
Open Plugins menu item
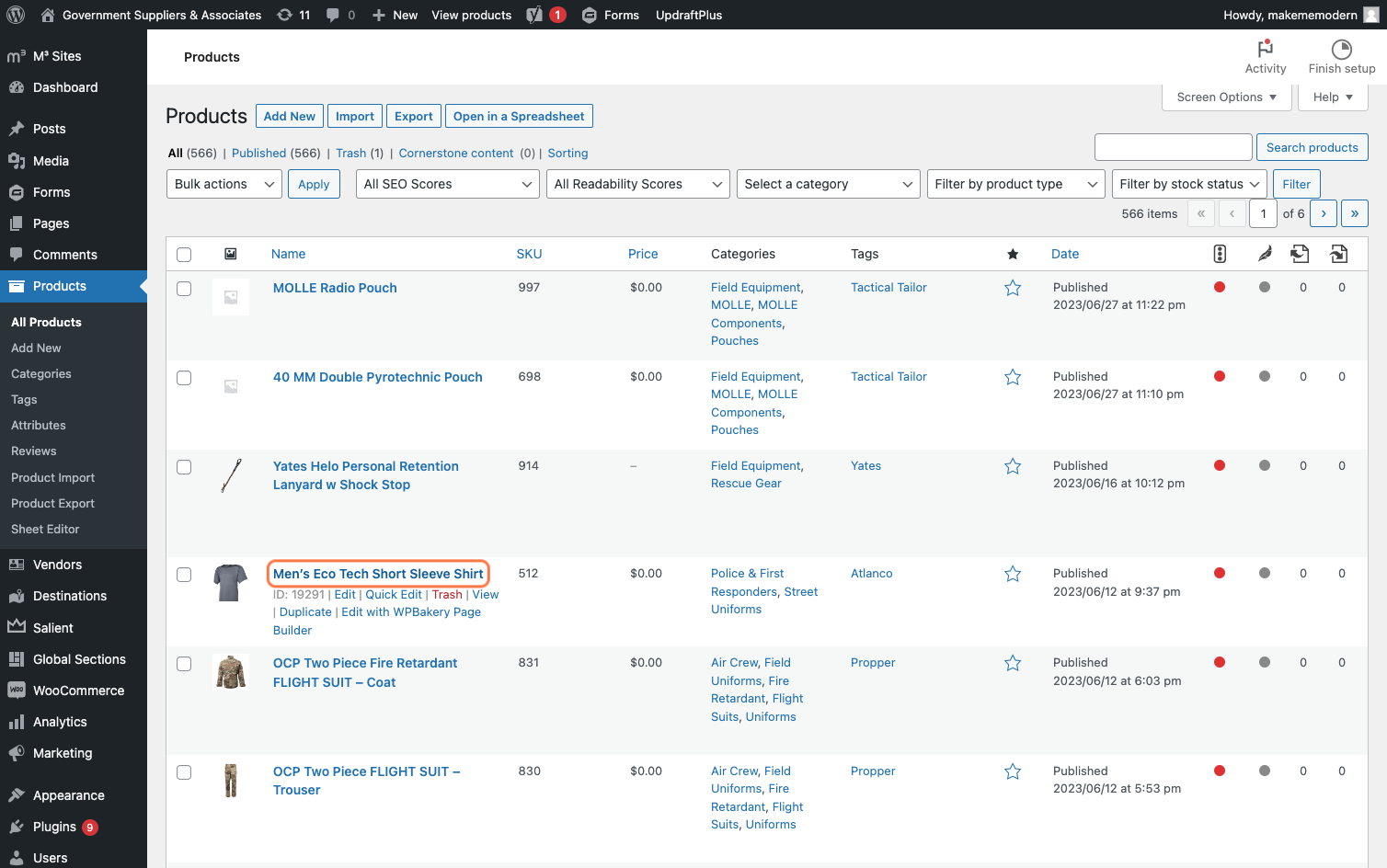pyautogui.click(x=74, y=827)
